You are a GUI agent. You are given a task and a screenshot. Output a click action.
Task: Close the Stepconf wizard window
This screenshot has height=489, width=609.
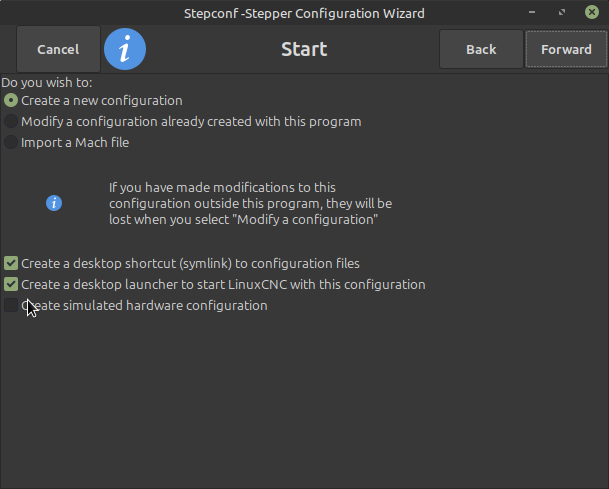592,13
